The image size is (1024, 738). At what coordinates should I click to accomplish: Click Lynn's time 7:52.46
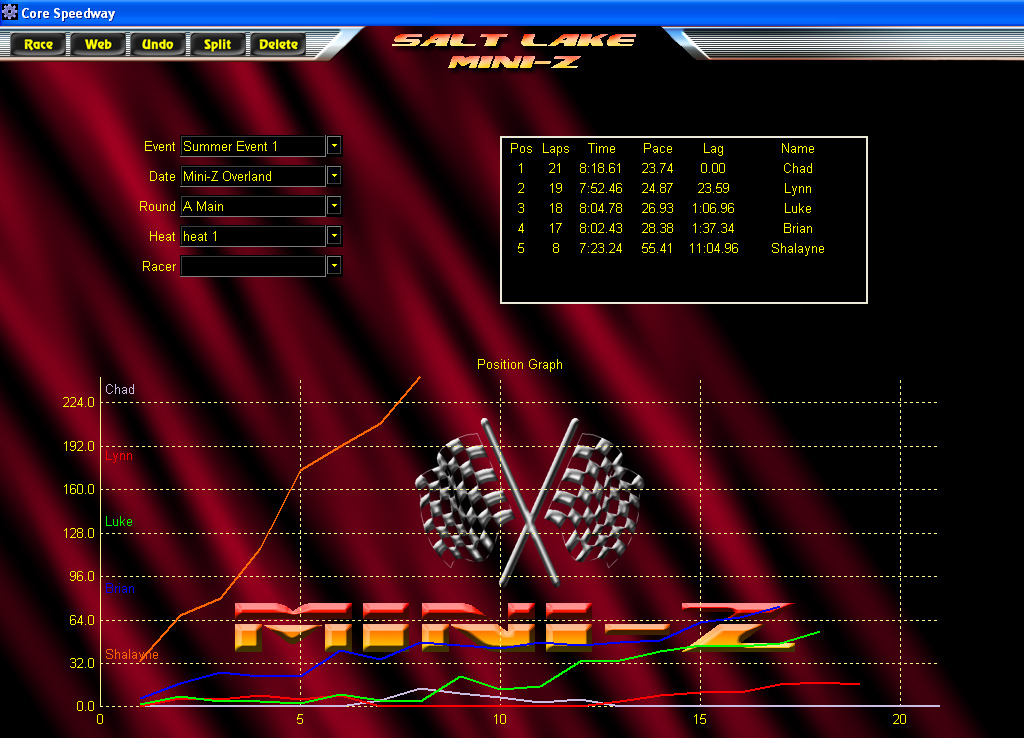pos(601,189)
